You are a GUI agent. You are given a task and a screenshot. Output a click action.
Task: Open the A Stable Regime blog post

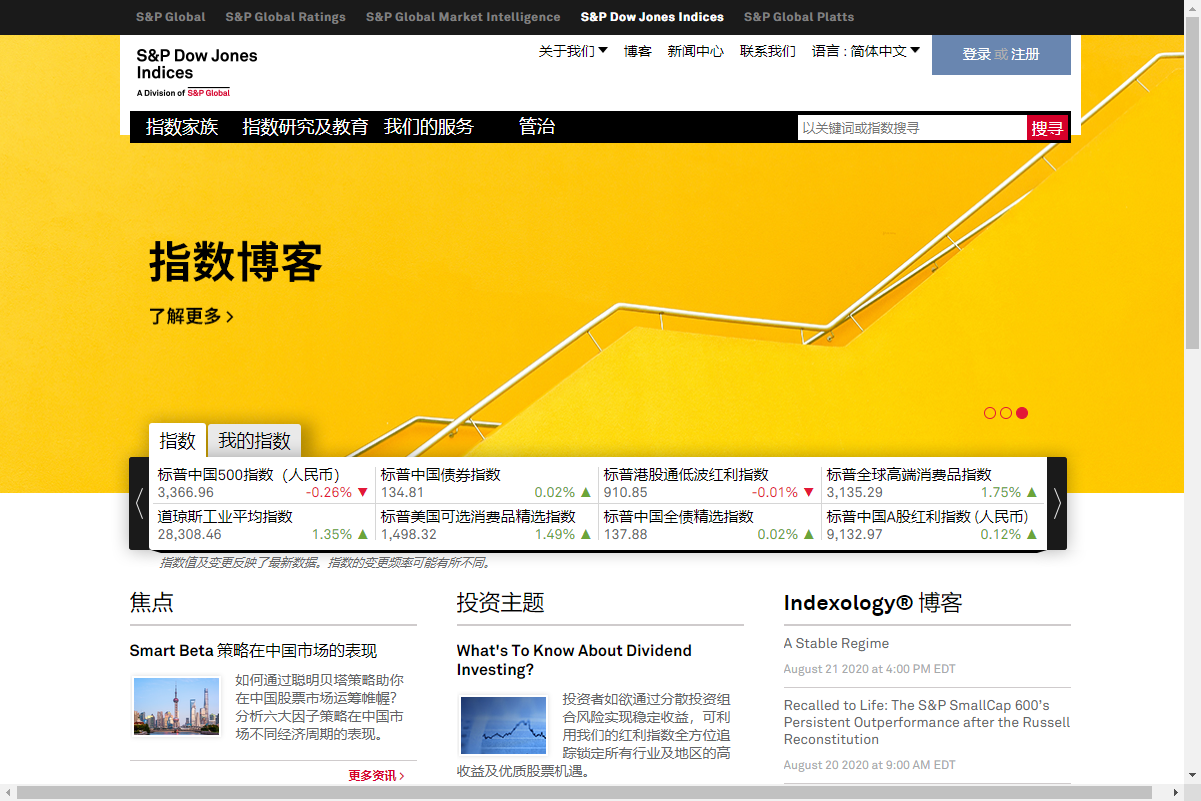(x=836, y=643)
